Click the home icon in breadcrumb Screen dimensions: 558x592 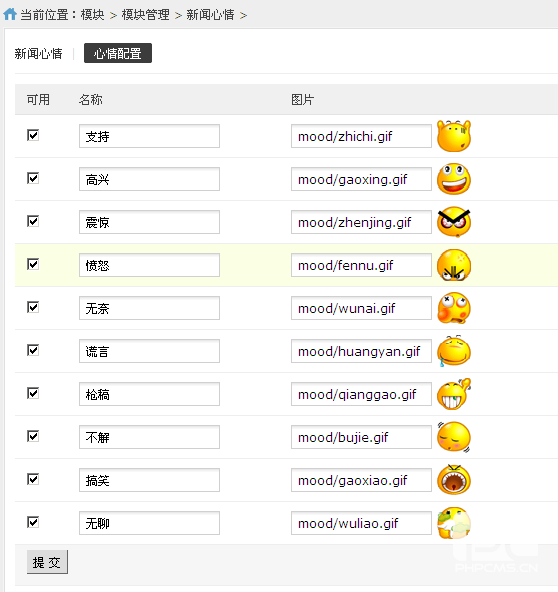pos(10,14)
